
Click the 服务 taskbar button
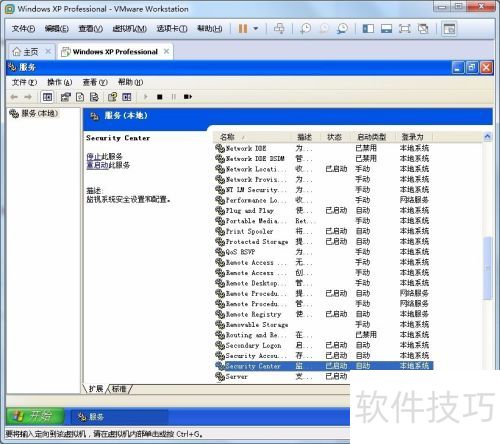click(119, 417)
